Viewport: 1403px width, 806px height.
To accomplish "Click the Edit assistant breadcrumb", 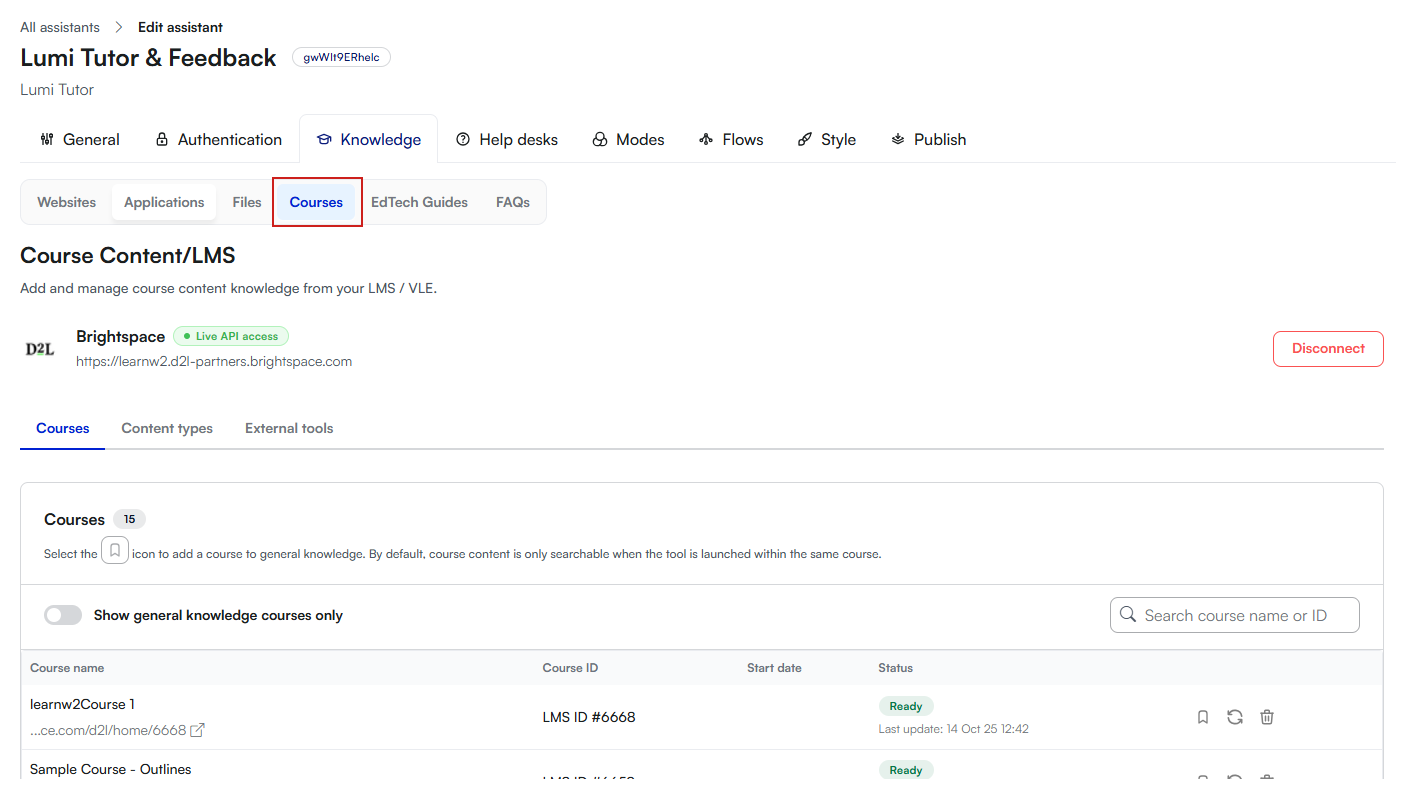I will (x=180, y=27).
